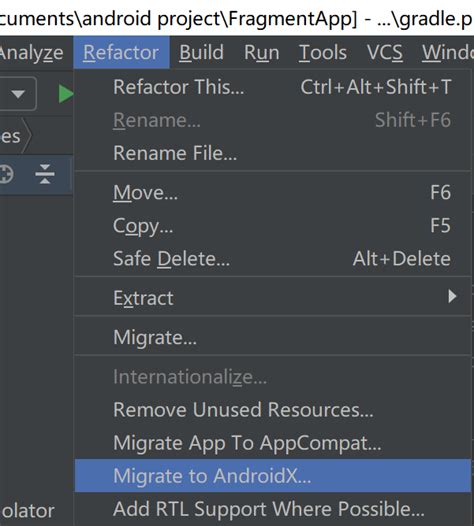The image size is (474, 526).
Task: Open the Analyze menu
Action: tap(32, 53)
